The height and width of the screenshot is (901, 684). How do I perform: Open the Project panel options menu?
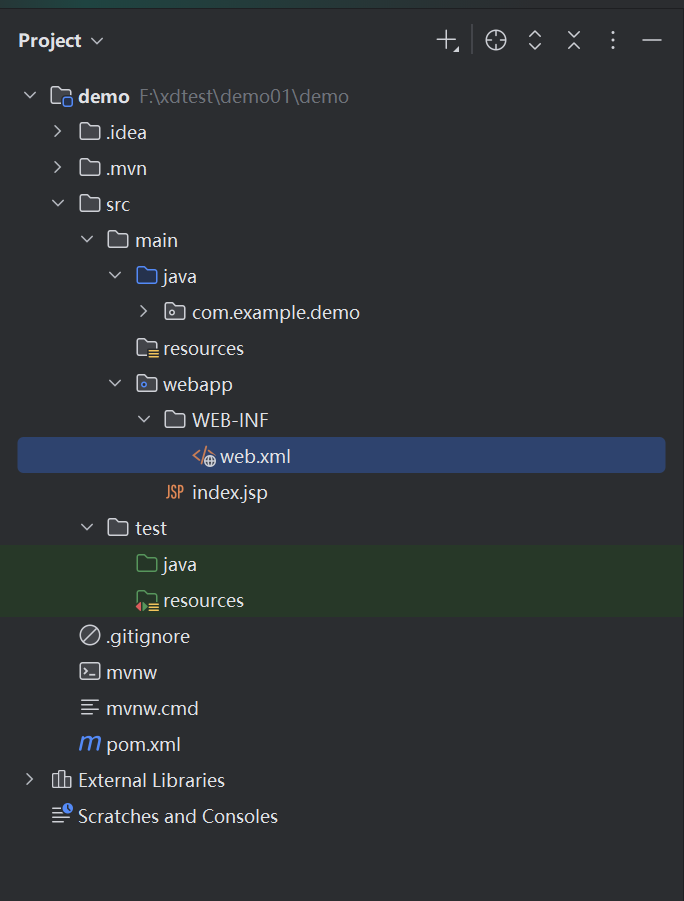coord(613,41)
